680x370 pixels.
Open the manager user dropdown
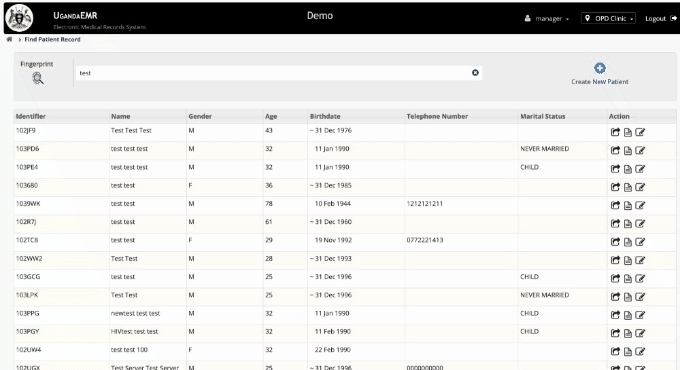pos(547,19)
